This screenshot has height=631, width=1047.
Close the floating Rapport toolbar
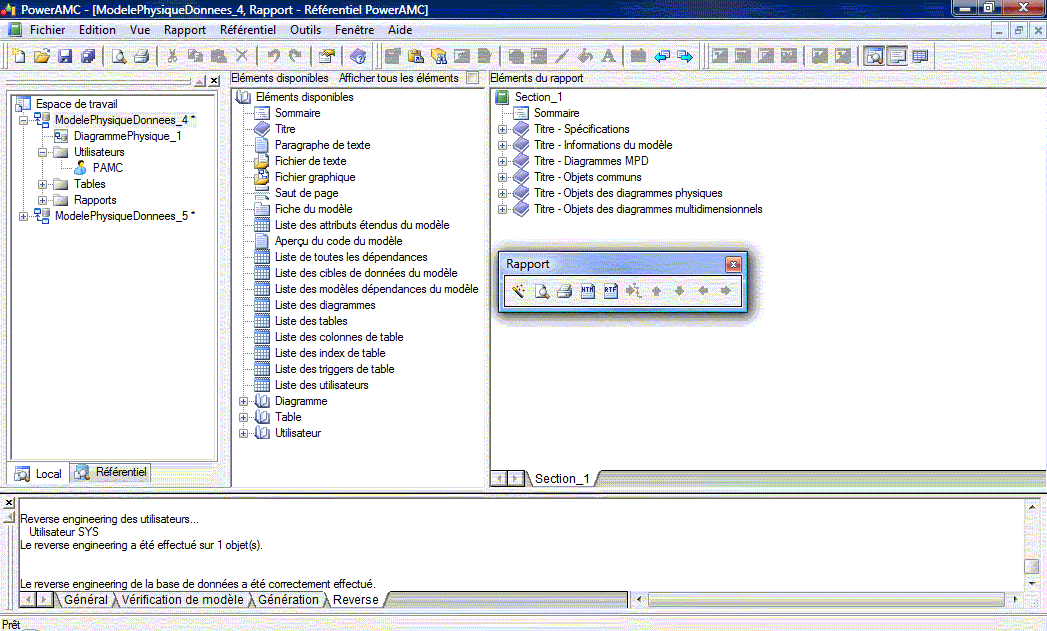click(733, 264)
